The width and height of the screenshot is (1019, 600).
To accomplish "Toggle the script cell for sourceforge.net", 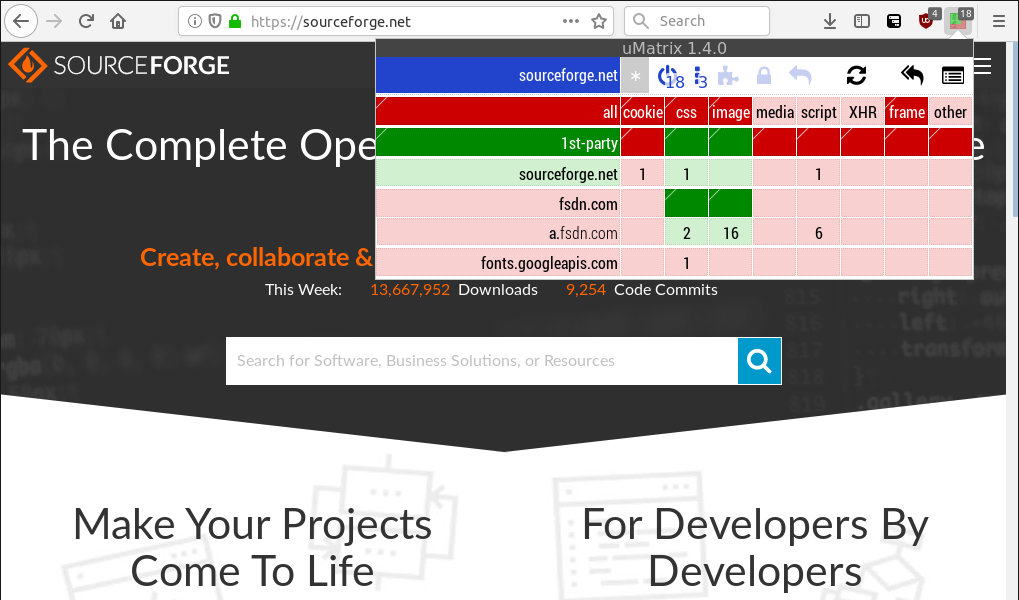I will [819, 174].
